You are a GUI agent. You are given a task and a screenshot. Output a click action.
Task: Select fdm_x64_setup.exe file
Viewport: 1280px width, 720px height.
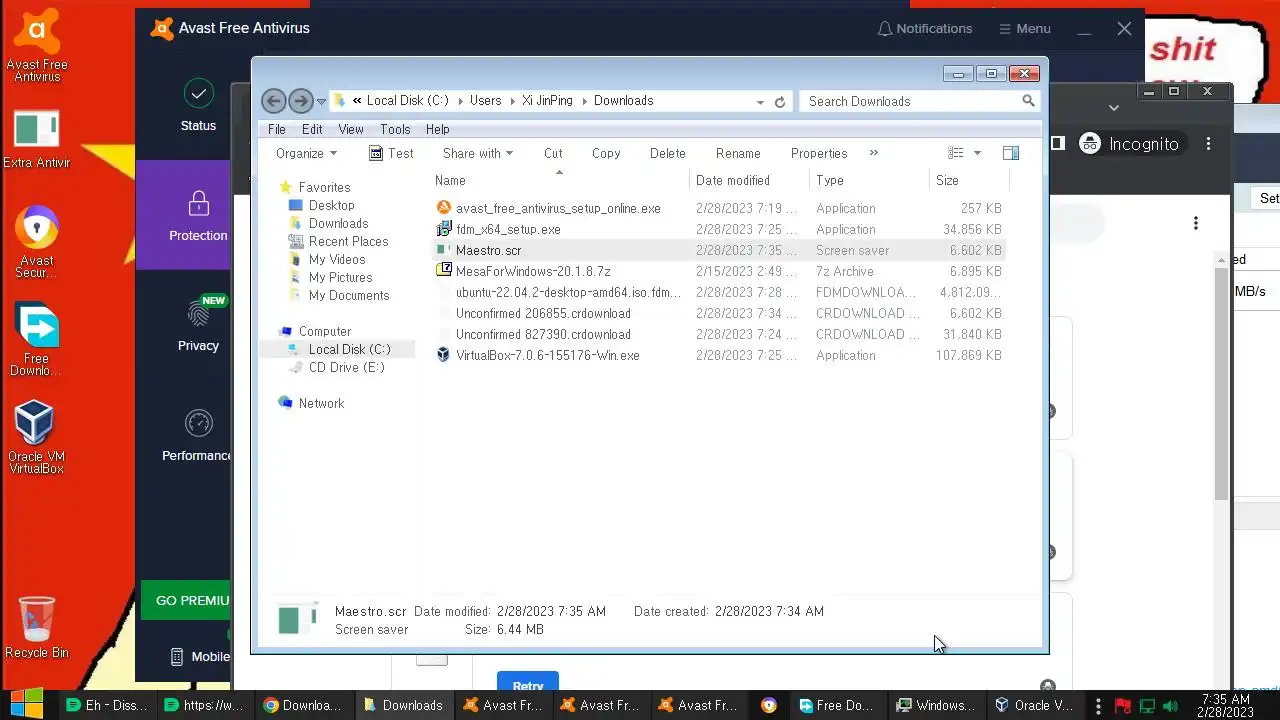(718, 229)
